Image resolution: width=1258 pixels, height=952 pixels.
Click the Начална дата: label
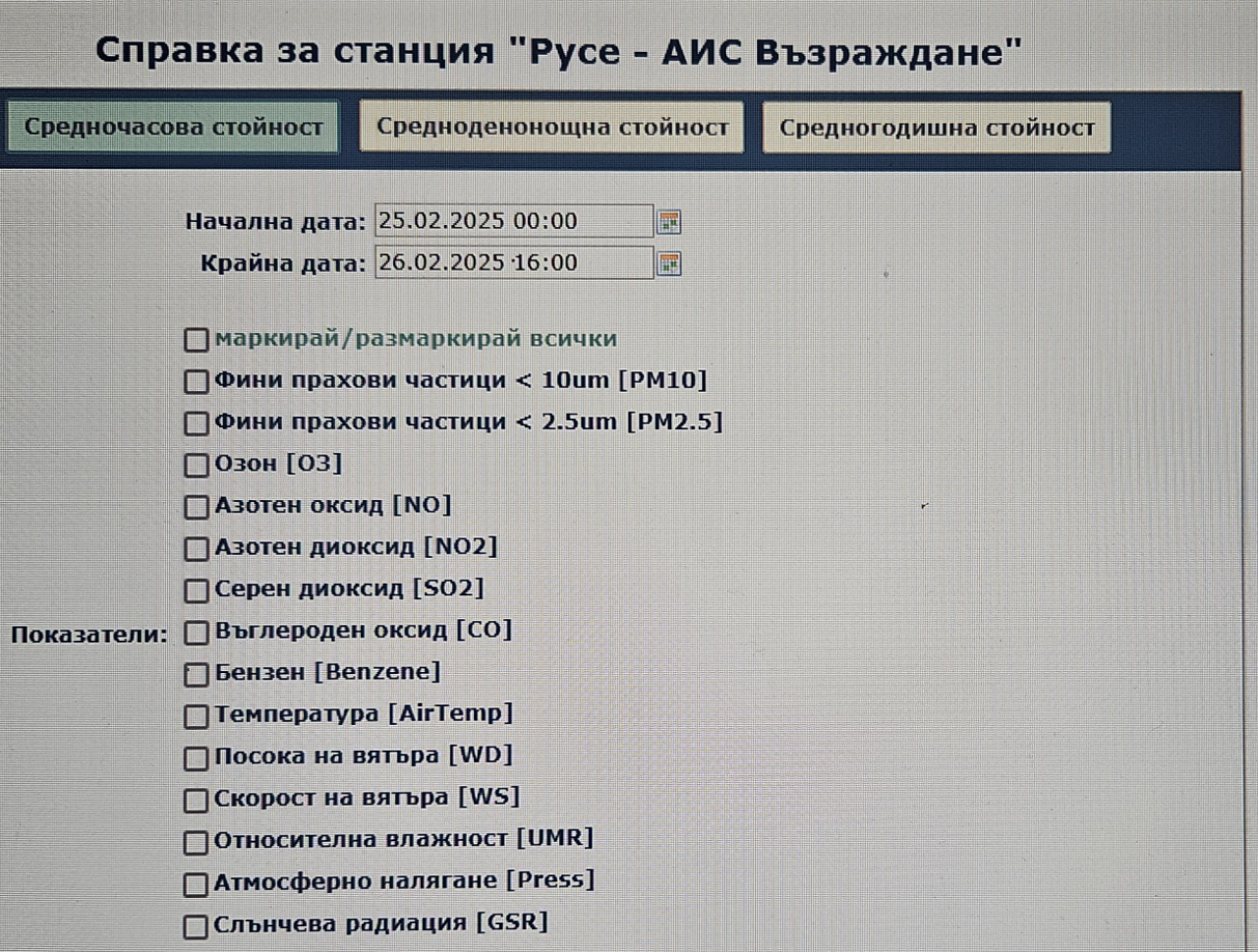[275, 222]
